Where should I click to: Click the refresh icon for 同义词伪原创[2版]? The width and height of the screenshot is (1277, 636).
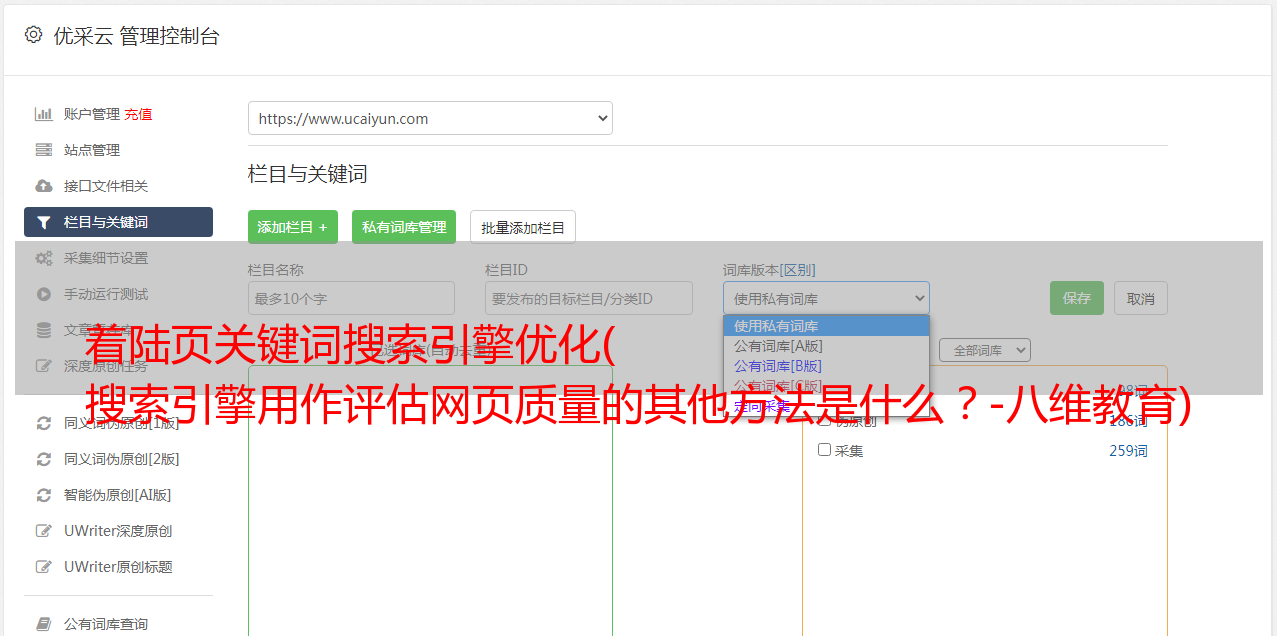tap(44, 459)
